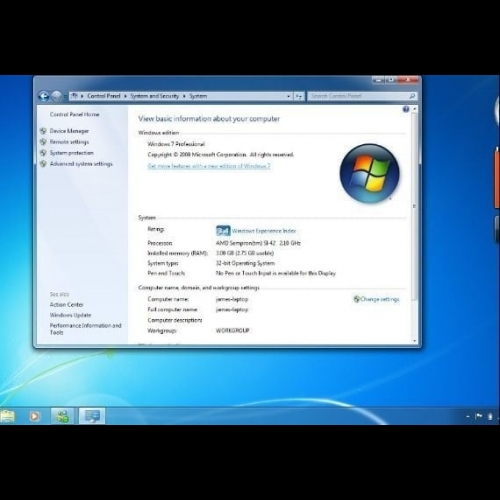The height and width of the screenshot is (500, 500).
Task: Click the greyed Forward arrow button
Action: (x=57, y=96)
